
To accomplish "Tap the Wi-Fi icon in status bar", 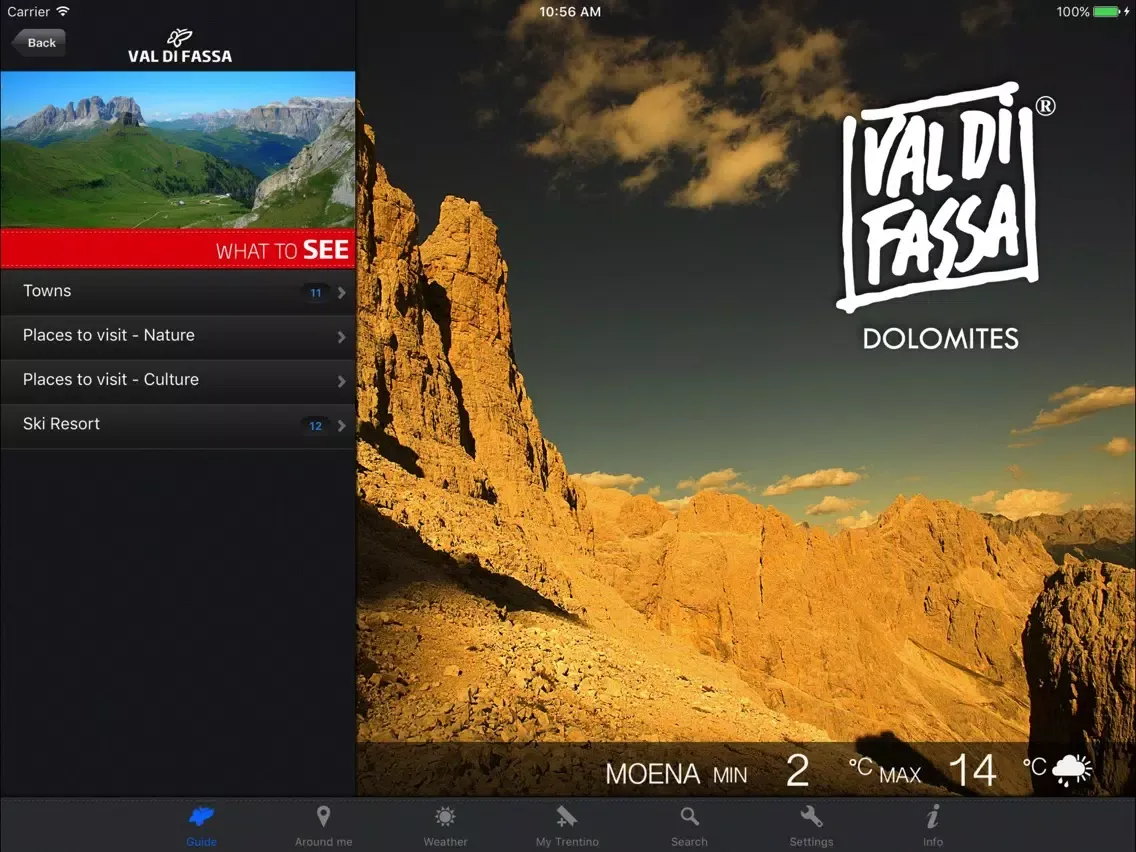I will point(63,11).
